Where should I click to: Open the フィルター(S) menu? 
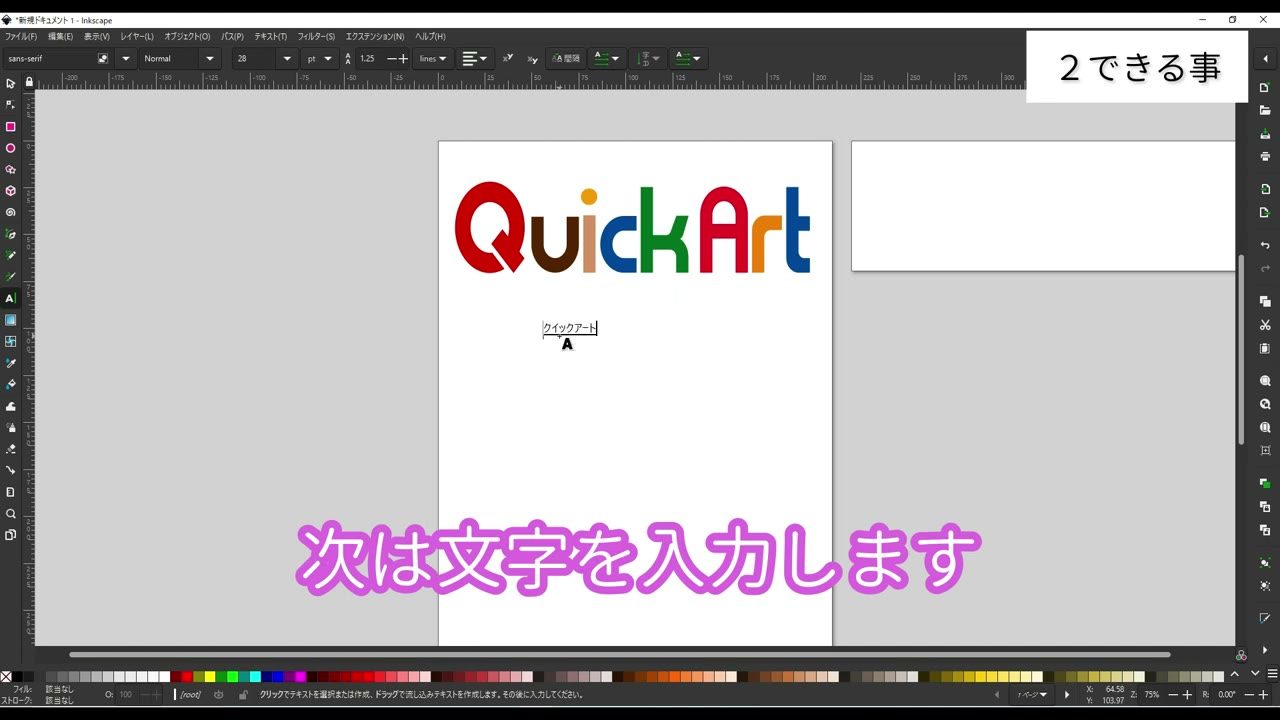pos(316,36)
